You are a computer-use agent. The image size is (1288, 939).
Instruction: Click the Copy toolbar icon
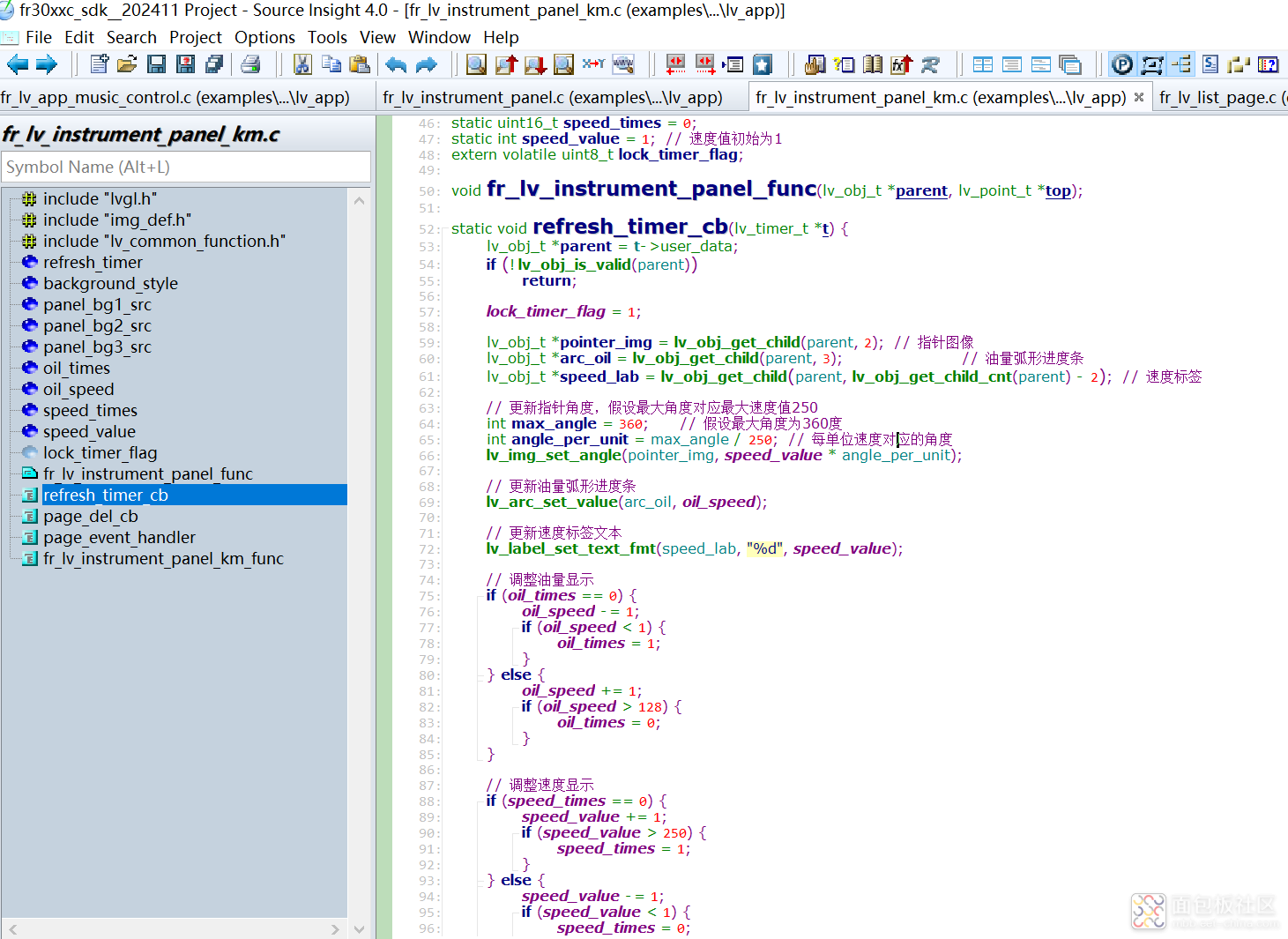(331, 64)
